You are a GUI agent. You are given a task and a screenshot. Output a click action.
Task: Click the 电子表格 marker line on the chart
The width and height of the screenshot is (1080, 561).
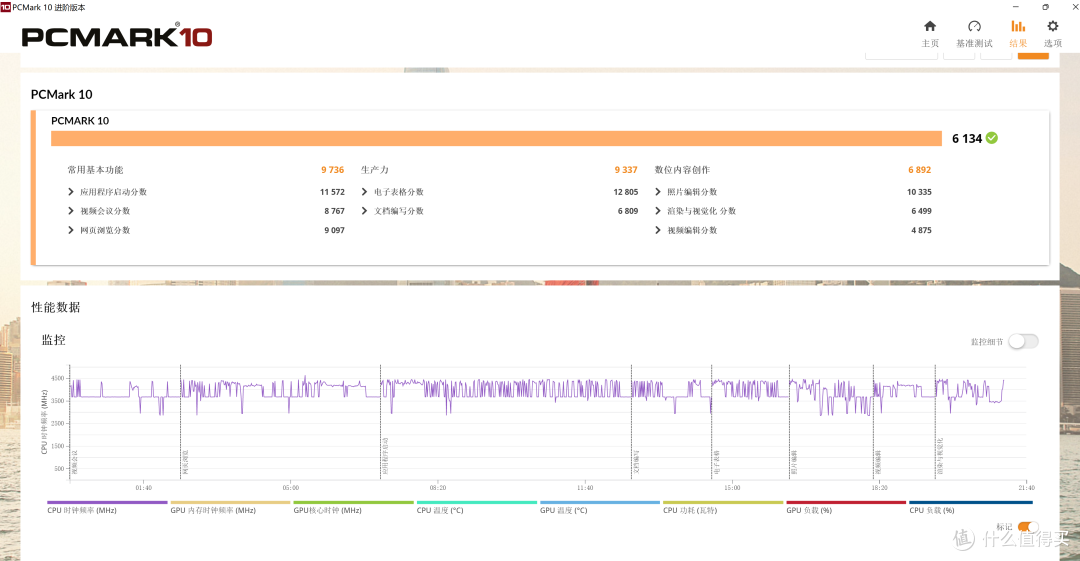click(712, 422)
